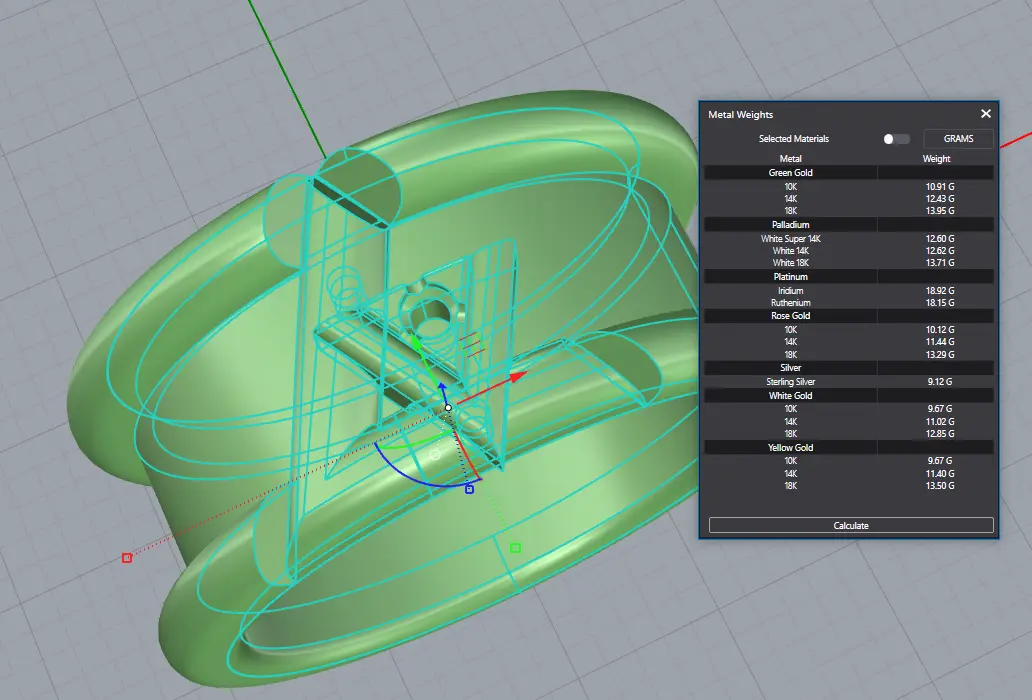
Task: Select the Platinum category header
Action: (790, 276)
